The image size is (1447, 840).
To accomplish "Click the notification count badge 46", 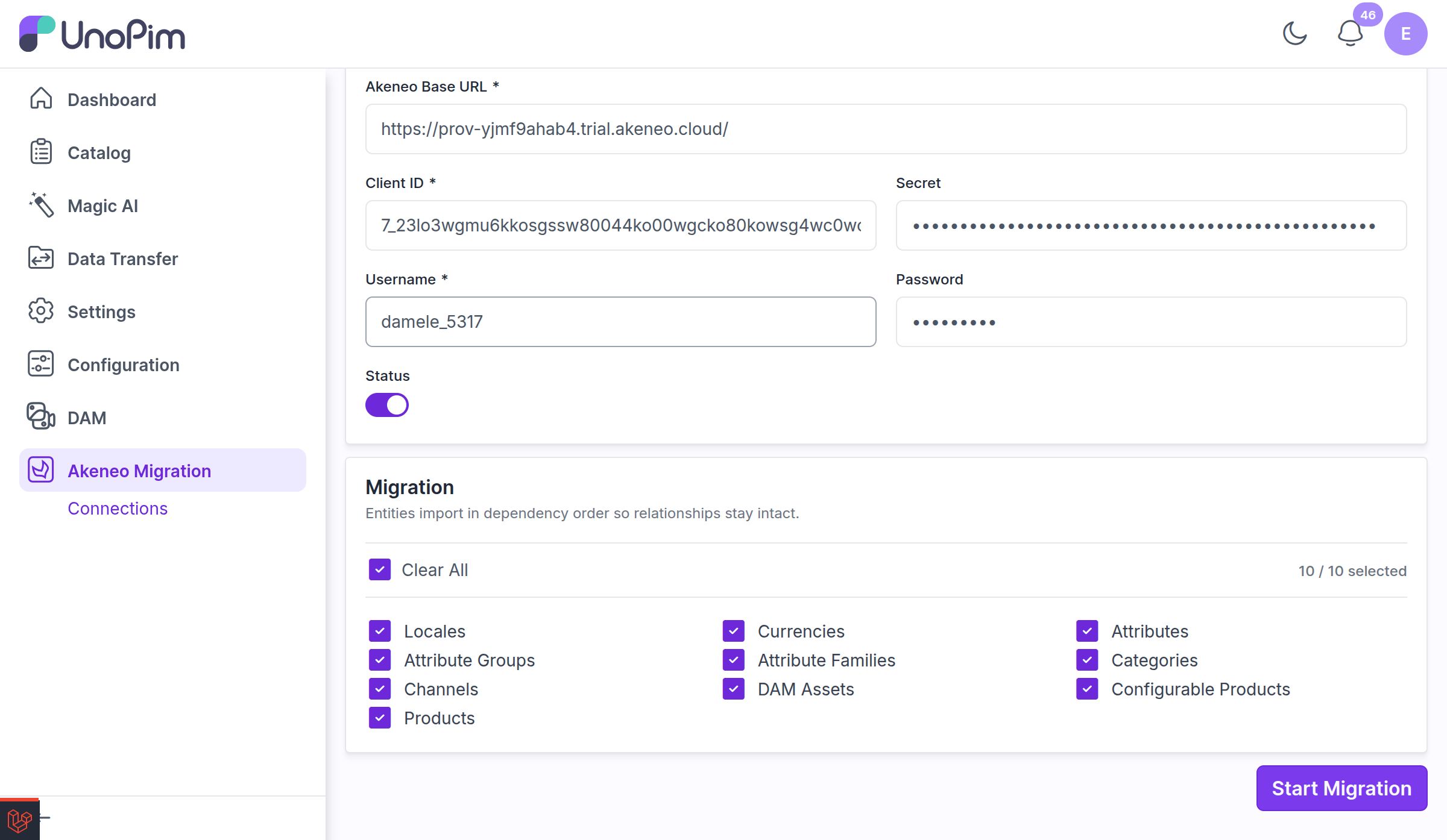I will [x=1368, y=15].
